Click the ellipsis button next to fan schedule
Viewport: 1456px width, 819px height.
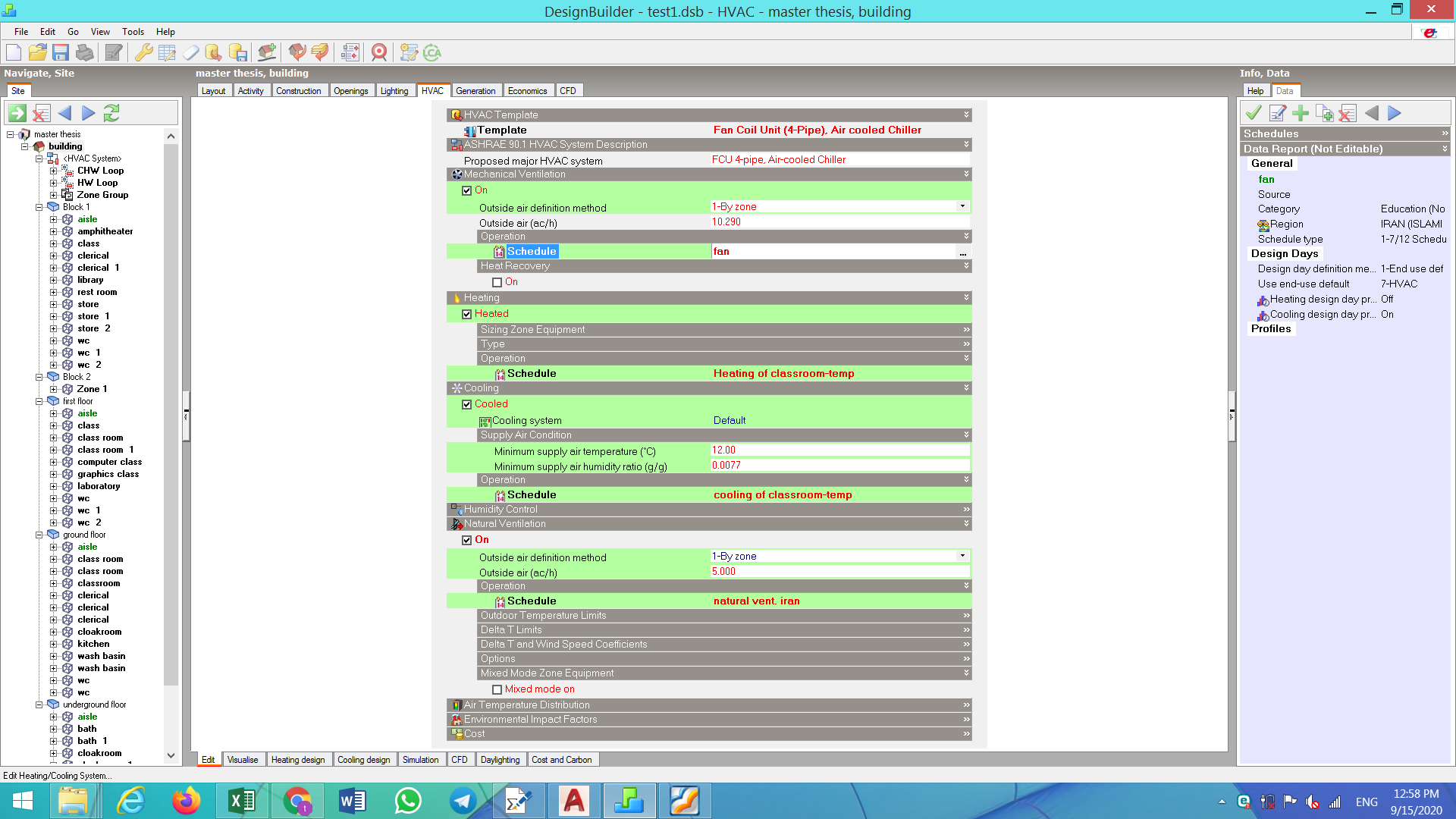point(962,252)
